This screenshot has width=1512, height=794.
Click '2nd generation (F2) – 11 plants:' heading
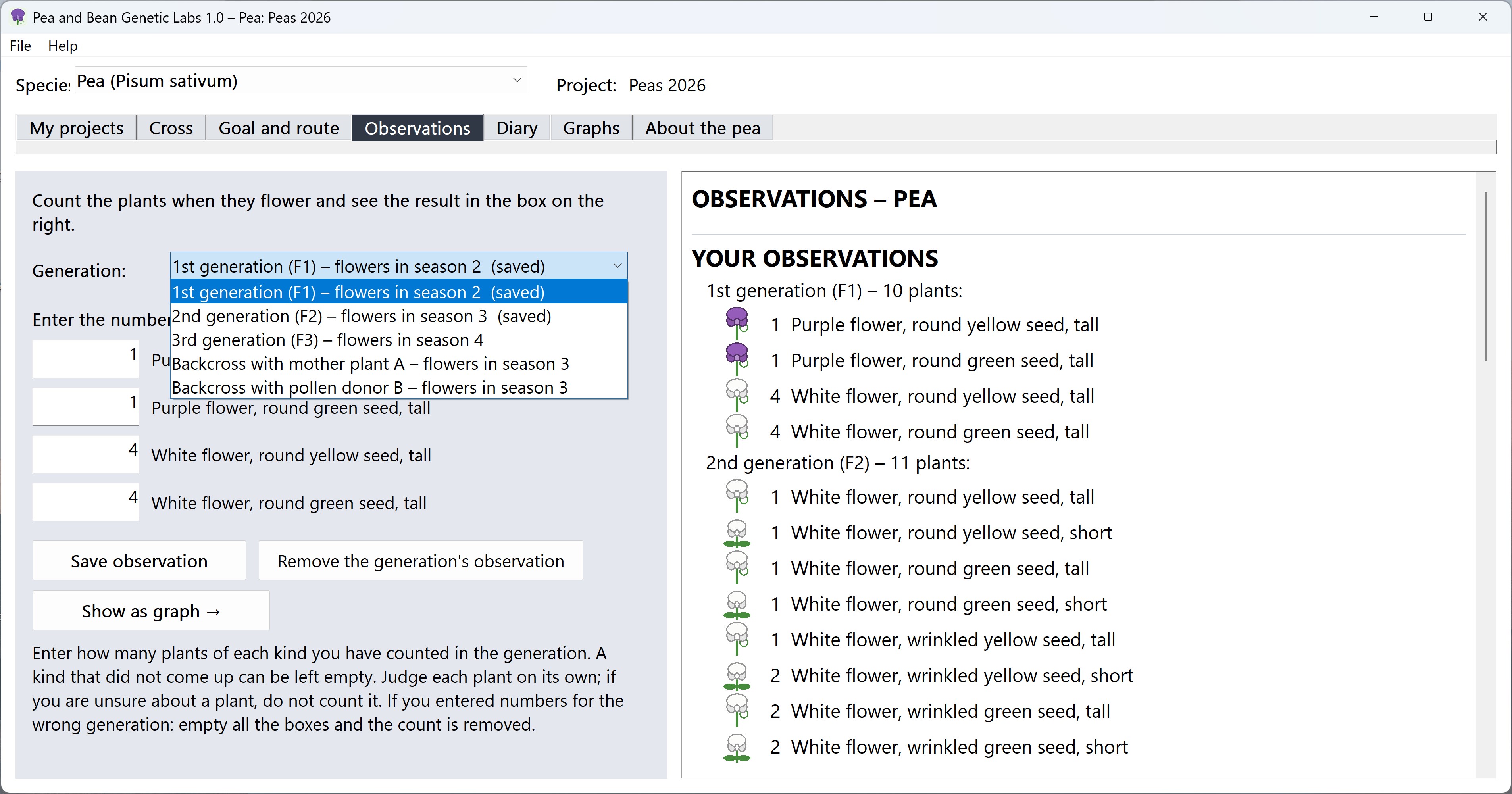838,462
